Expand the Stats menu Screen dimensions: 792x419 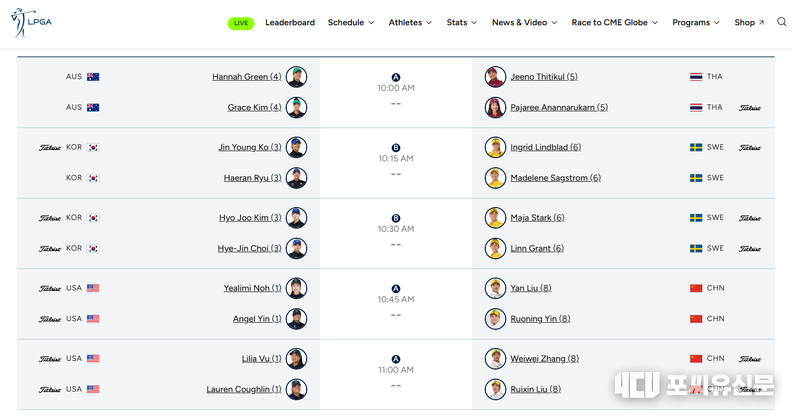[x=462, y=22]
